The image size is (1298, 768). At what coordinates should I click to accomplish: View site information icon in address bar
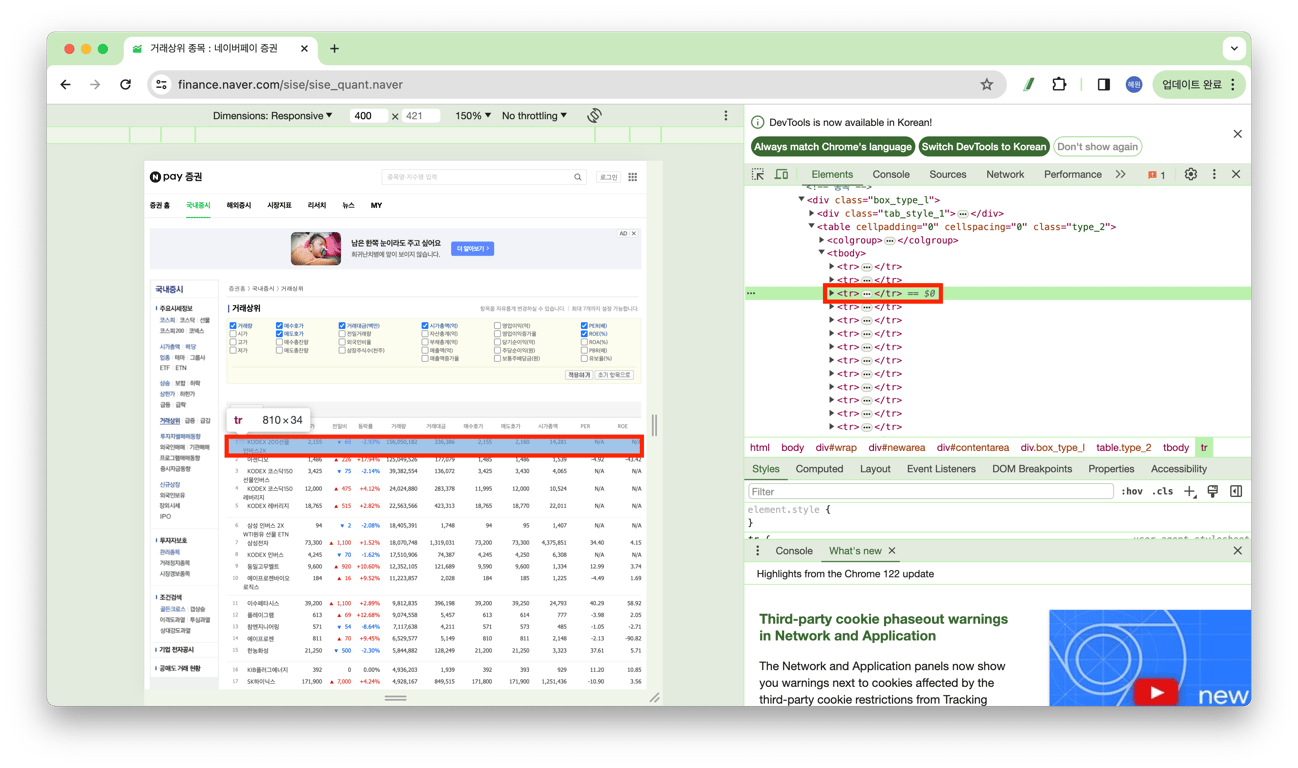[161, 85]
